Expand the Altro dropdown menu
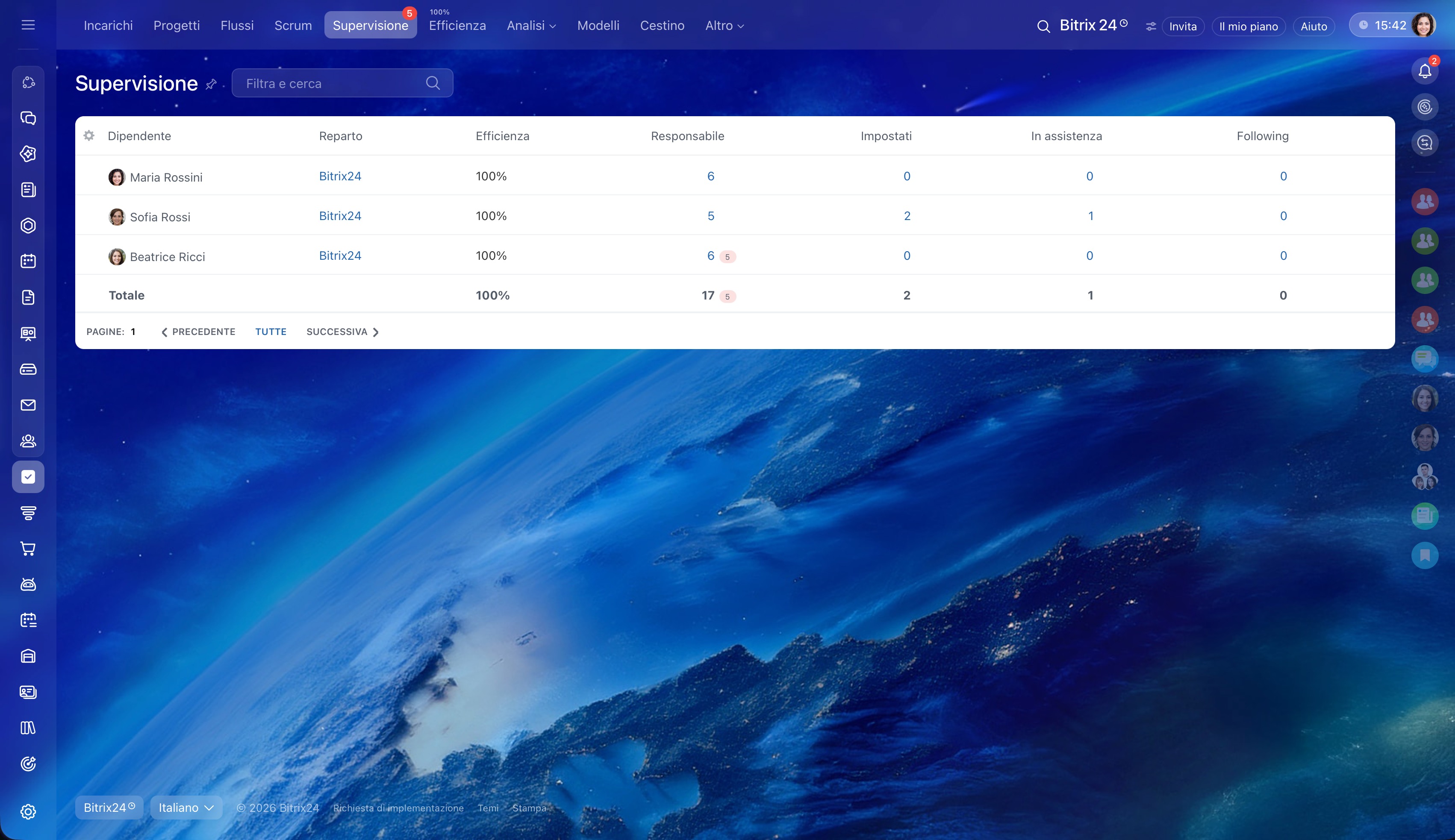 [725, 25]
